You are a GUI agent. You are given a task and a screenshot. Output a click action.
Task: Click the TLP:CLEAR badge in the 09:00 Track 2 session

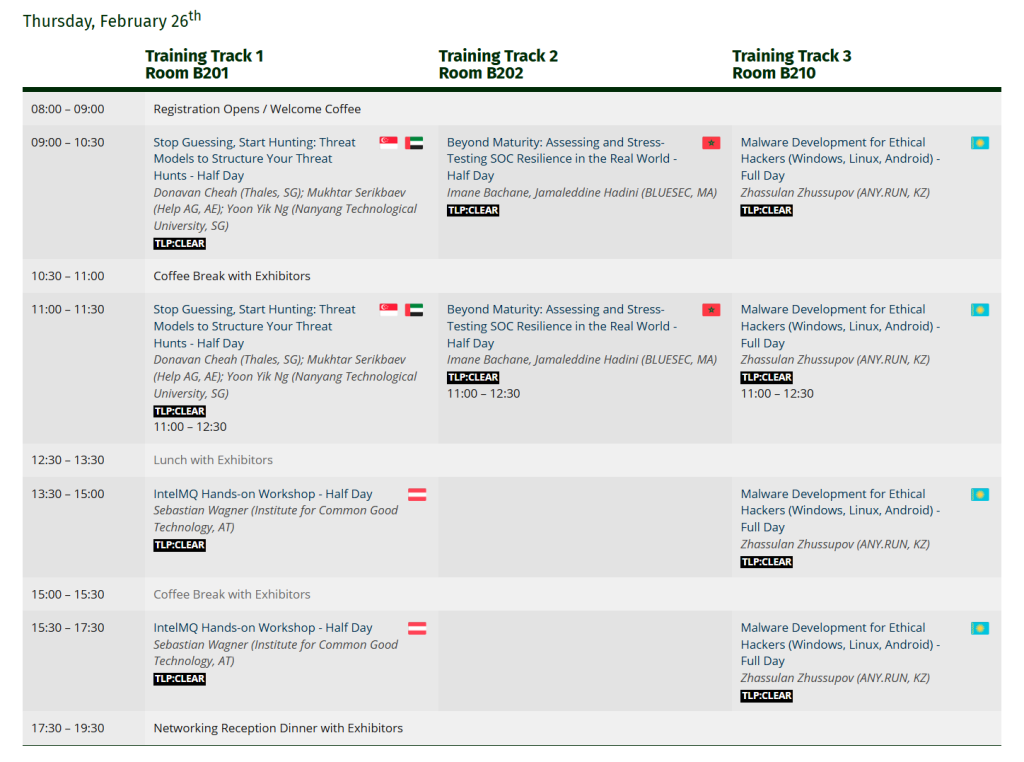click(x=473, y=210)
